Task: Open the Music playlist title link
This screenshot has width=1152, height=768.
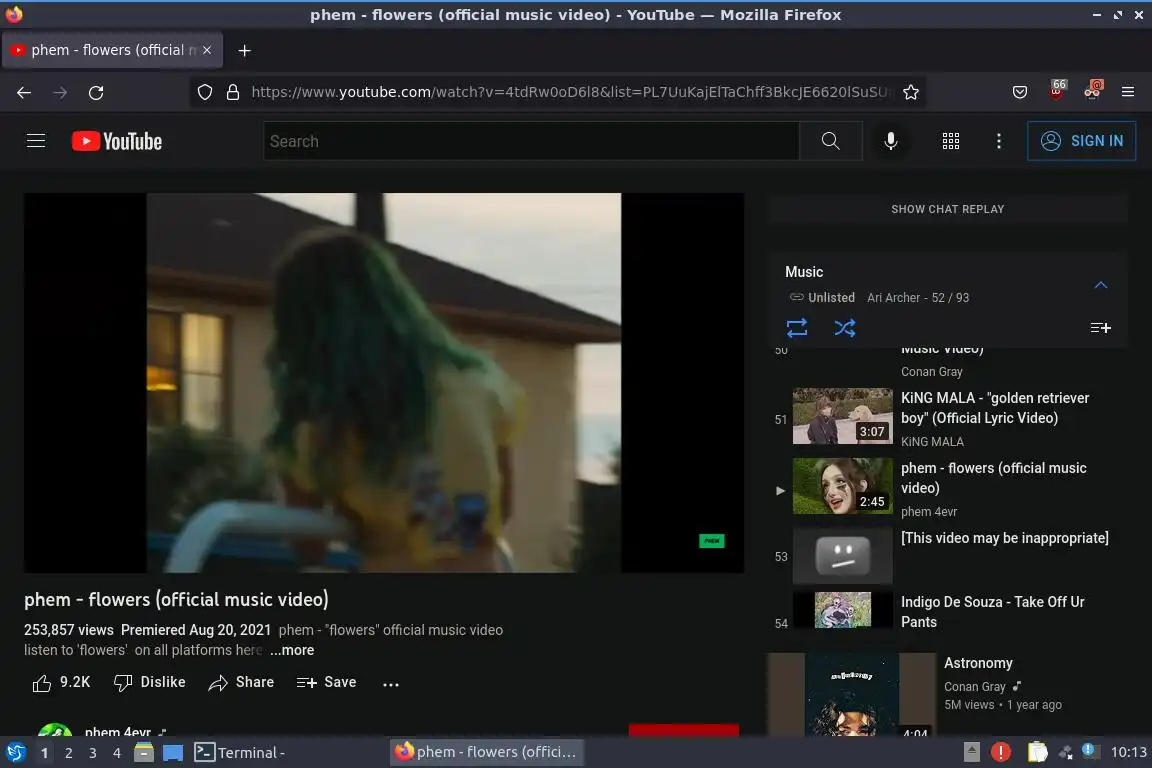Action: 804,272
